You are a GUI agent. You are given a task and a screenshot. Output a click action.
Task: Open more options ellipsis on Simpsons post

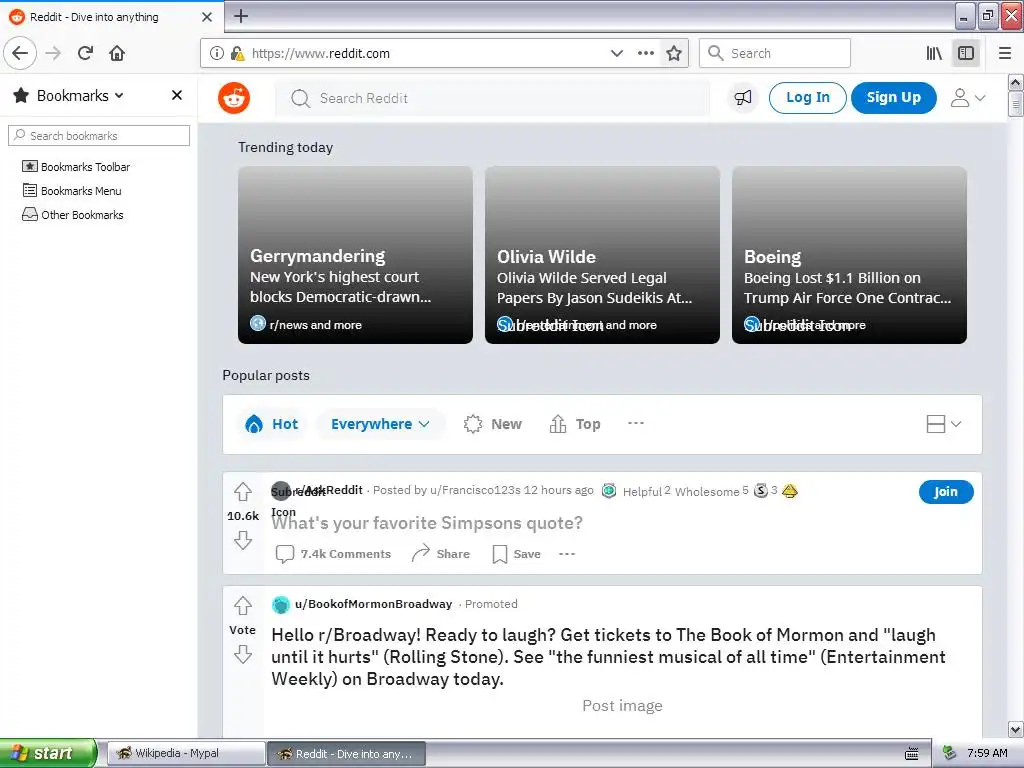point(567,554)
